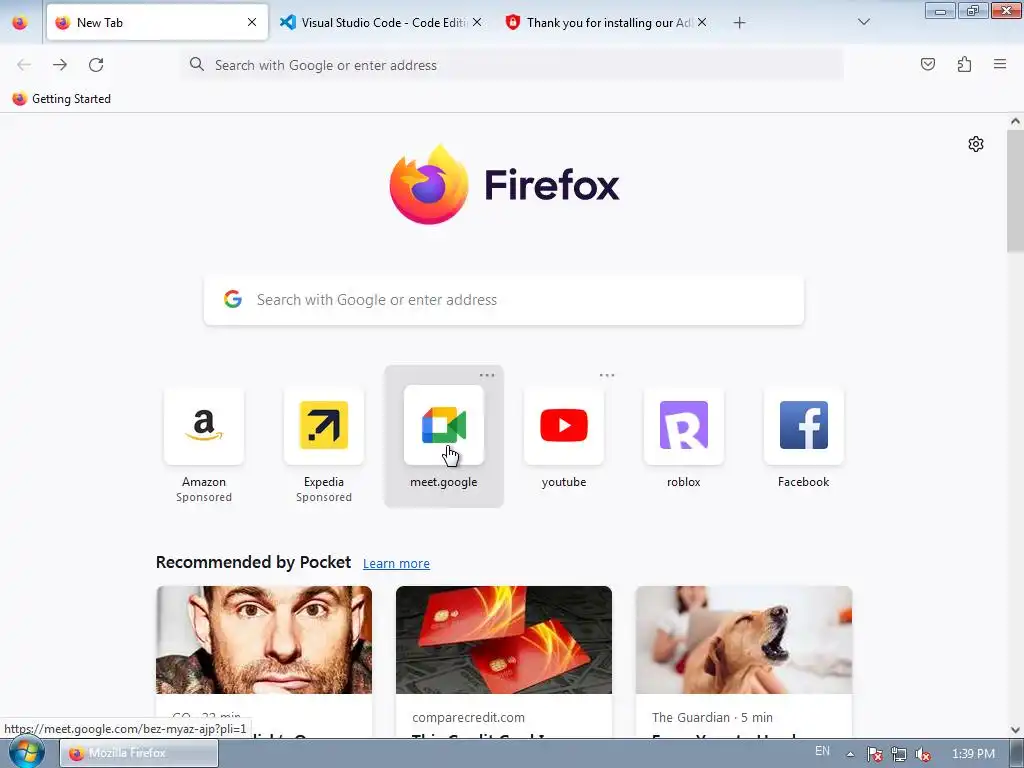The image size is (1024, 768).
Task: Go back with the back arrow
Action: (24, 65)
